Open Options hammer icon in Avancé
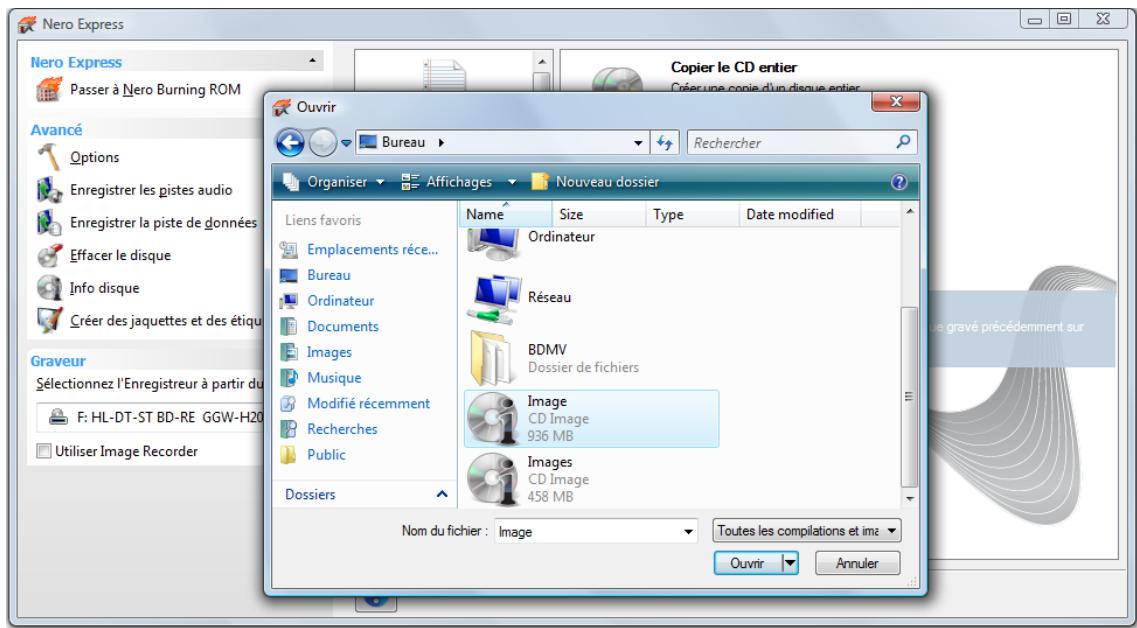The image size is (1137, 628). point(49,157)
